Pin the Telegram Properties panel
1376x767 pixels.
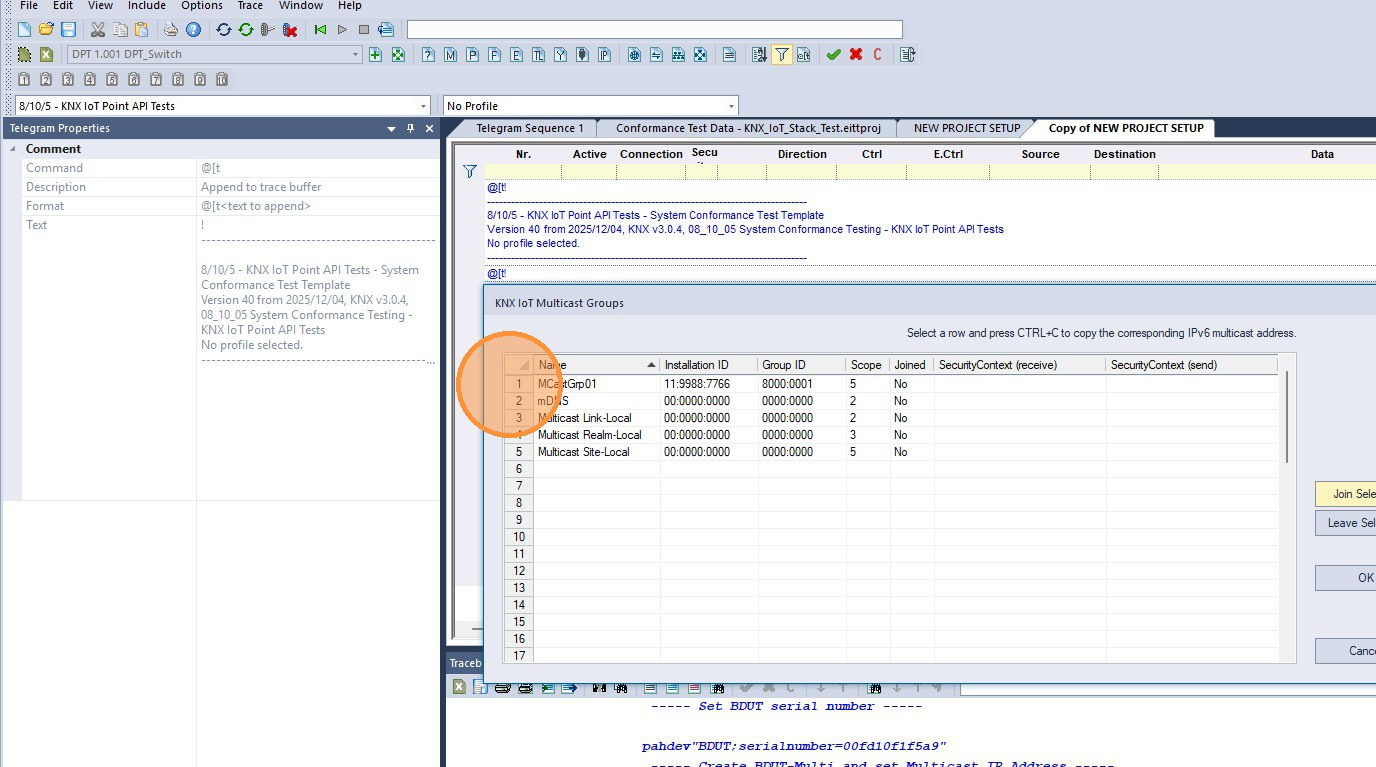(411, 129)
